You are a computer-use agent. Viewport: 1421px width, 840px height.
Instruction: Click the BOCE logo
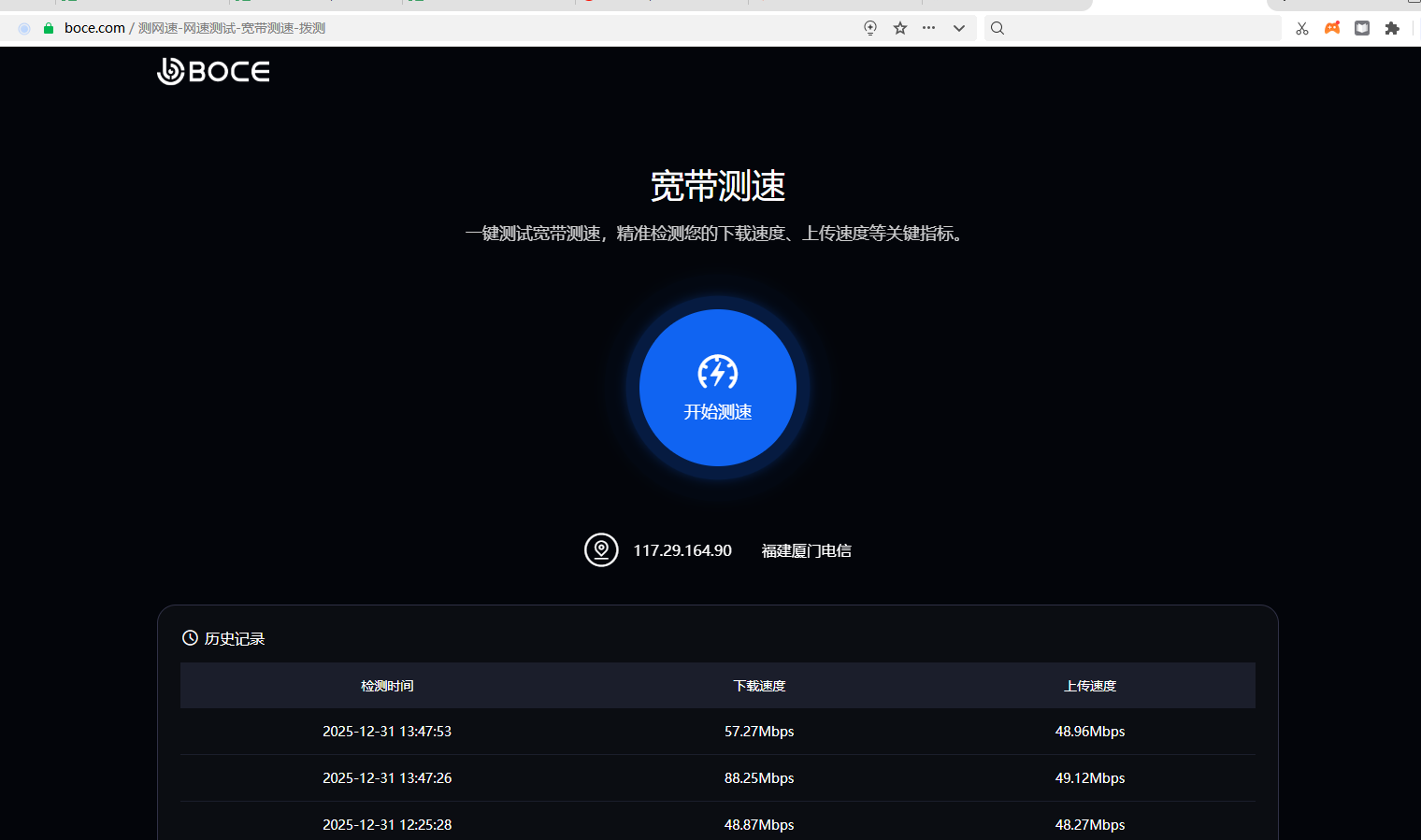[212, 70]
